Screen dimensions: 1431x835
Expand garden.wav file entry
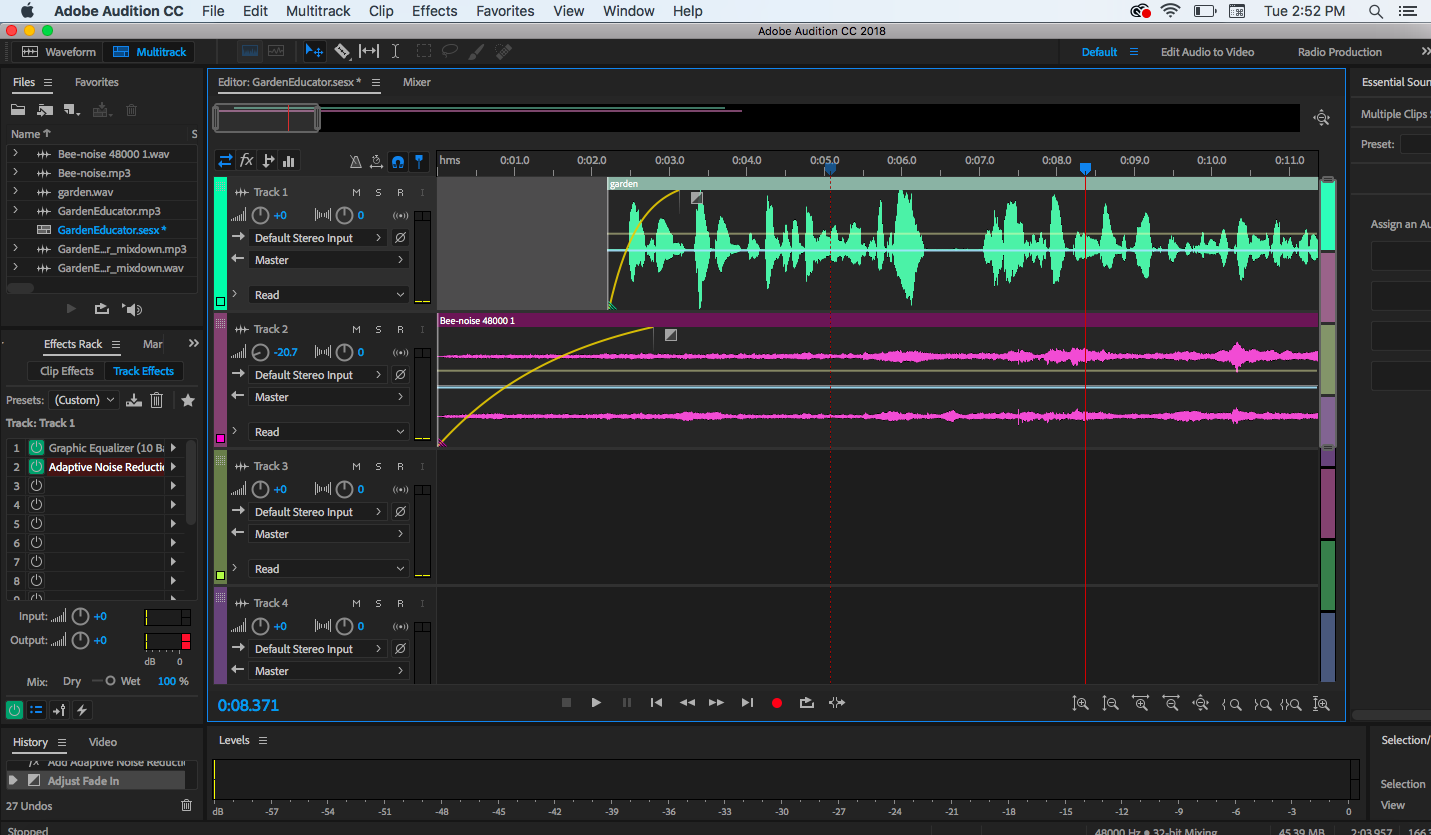15,192
